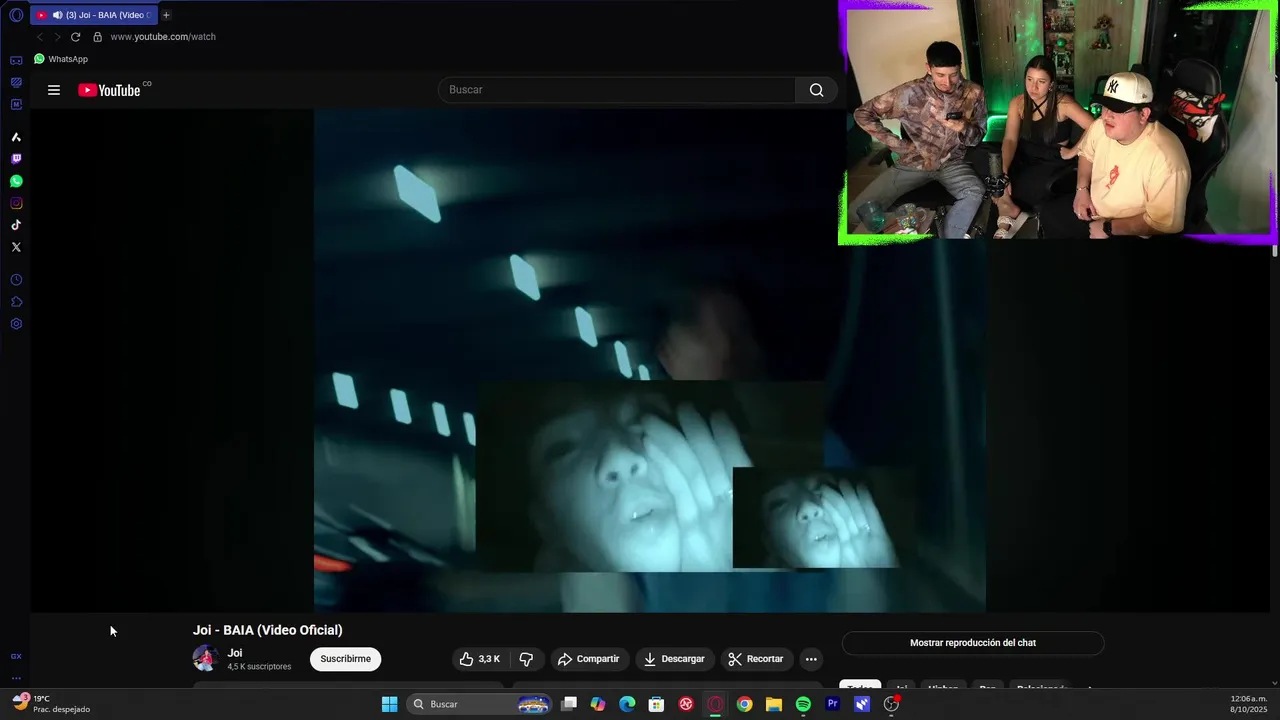
Task: Clip the video with Recortar button
Action: [x=756, y=659]
